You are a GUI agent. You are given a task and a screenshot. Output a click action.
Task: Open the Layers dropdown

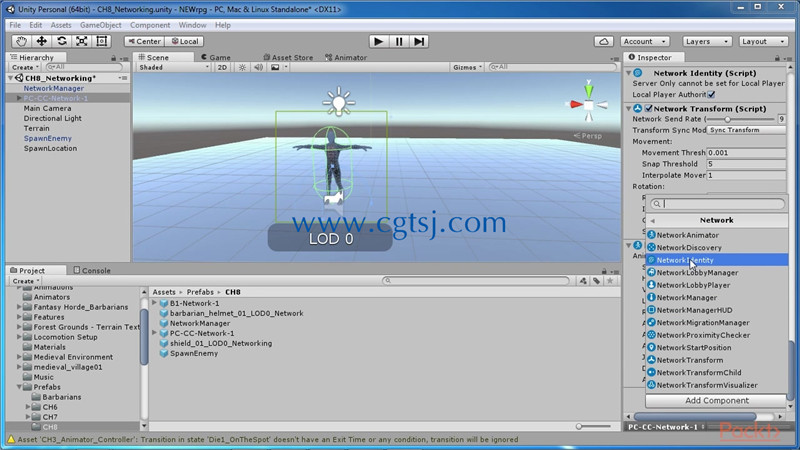[x=707, y=41]
